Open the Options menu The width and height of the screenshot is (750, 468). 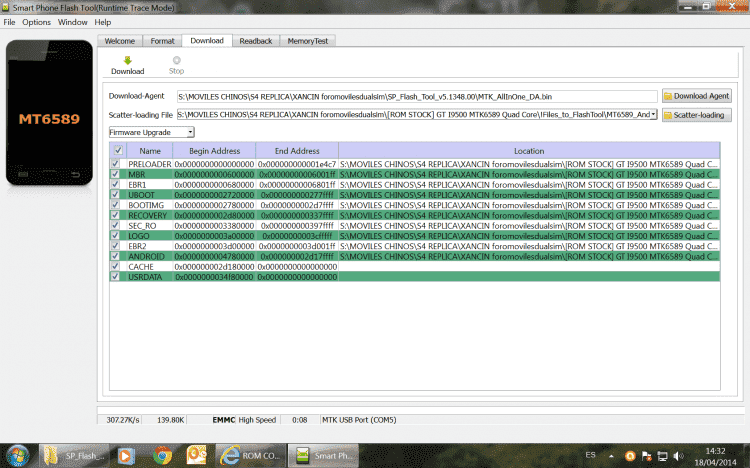(36, 22)
